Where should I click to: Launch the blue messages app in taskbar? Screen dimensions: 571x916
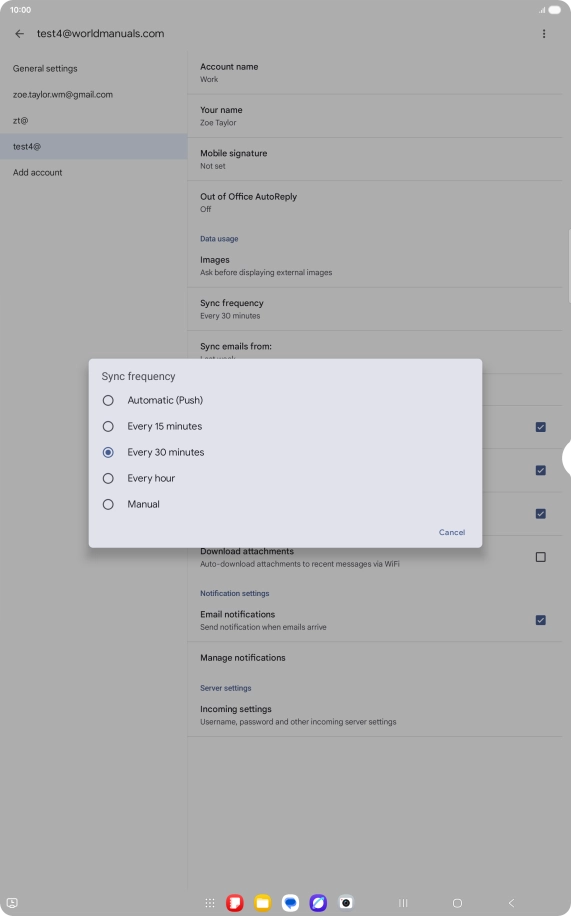click(290, 903)
